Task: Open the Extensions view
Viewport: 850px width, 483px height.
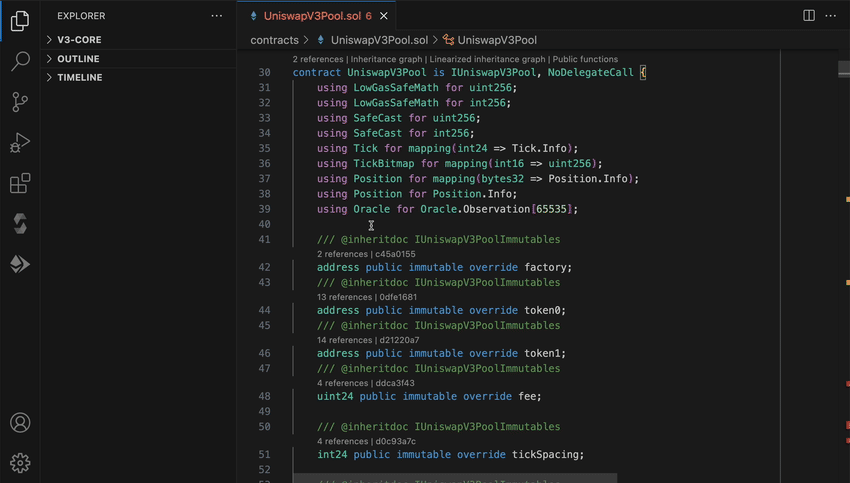Action: [x=20, y=184]
